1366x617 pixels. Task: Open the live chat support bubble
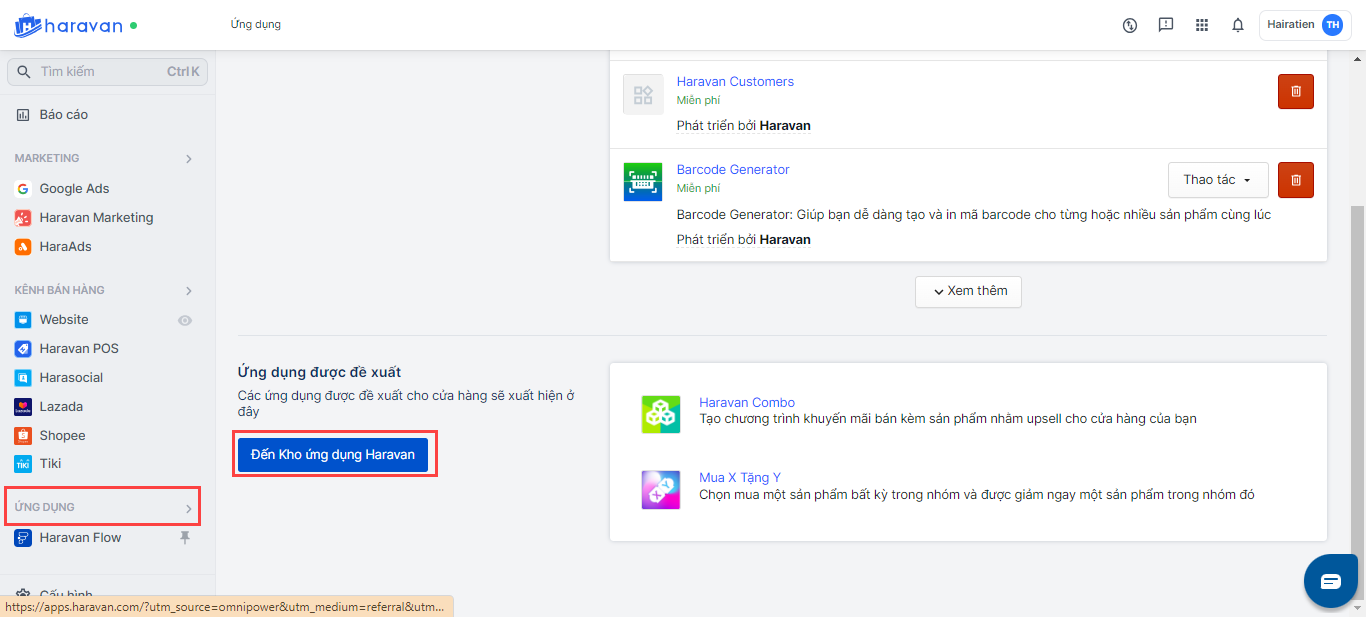click(x=1330, y=581)
